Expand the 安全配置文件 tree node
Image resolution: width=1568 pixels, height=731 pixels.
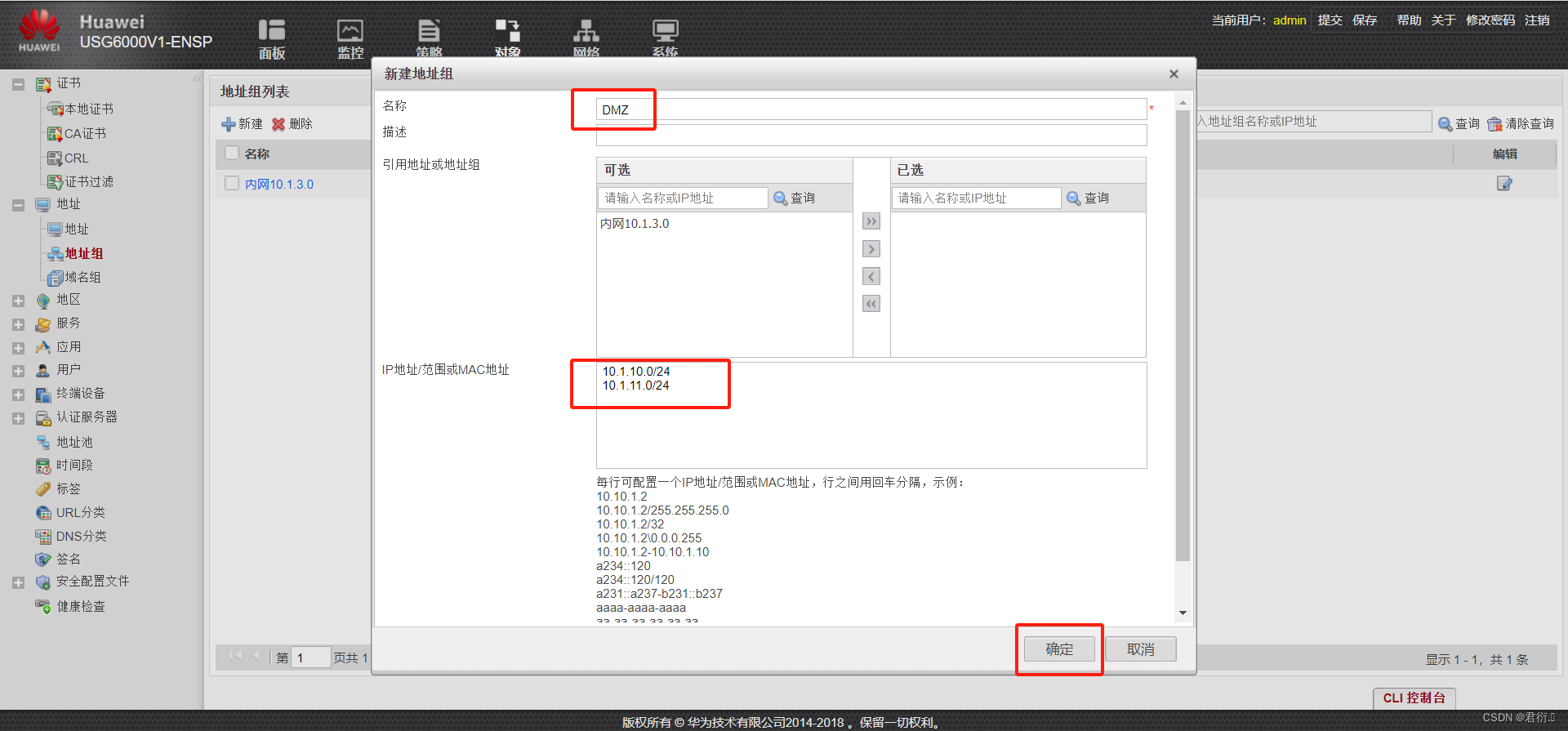pyautogui.click(x=18, y=582)
